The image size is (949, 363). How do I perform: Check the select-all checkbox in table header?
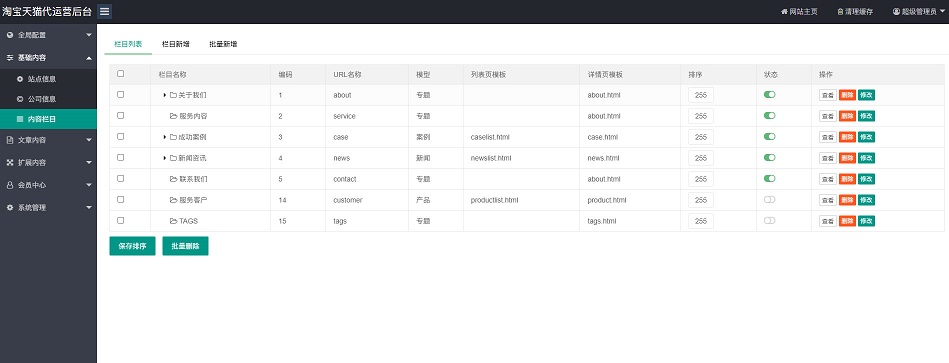tap(120, 74)
